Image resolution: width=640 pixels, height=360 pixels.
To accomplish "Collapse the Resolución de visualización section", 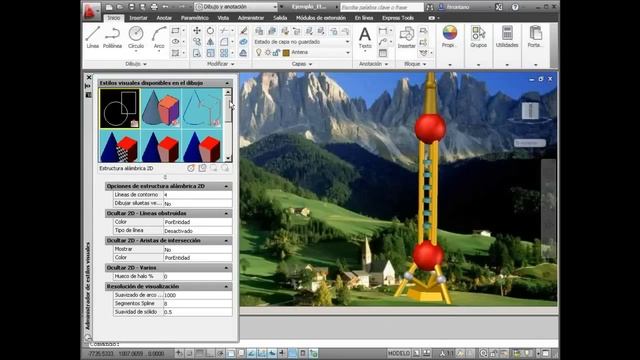I will tap(227, 287).
